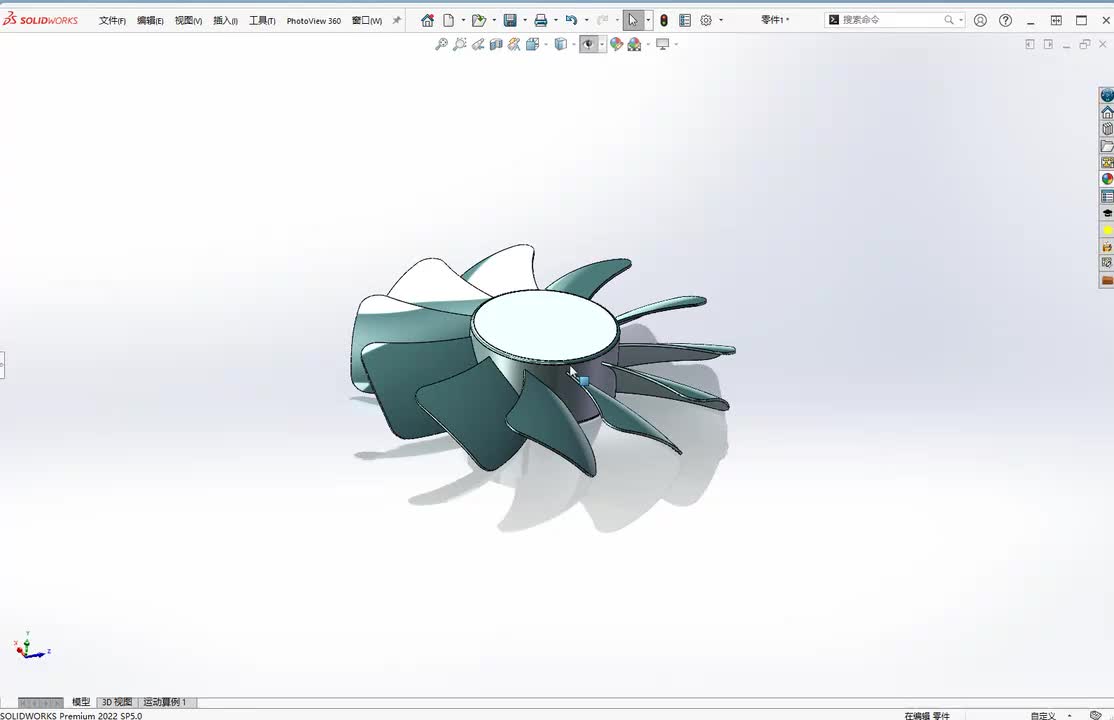Viewport: 1114px width, 720px height.
Task: Expand the Undo history dropdown arrow
Action: [586, 21]
